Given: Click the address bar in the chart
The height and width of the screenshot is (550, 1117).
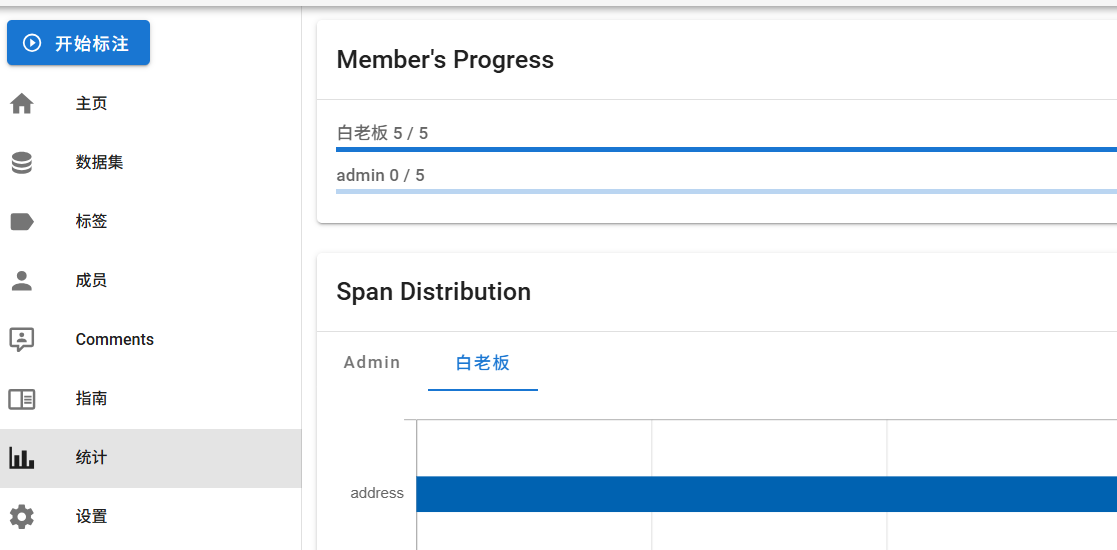Looking at the screenshot, I should 767,494.
